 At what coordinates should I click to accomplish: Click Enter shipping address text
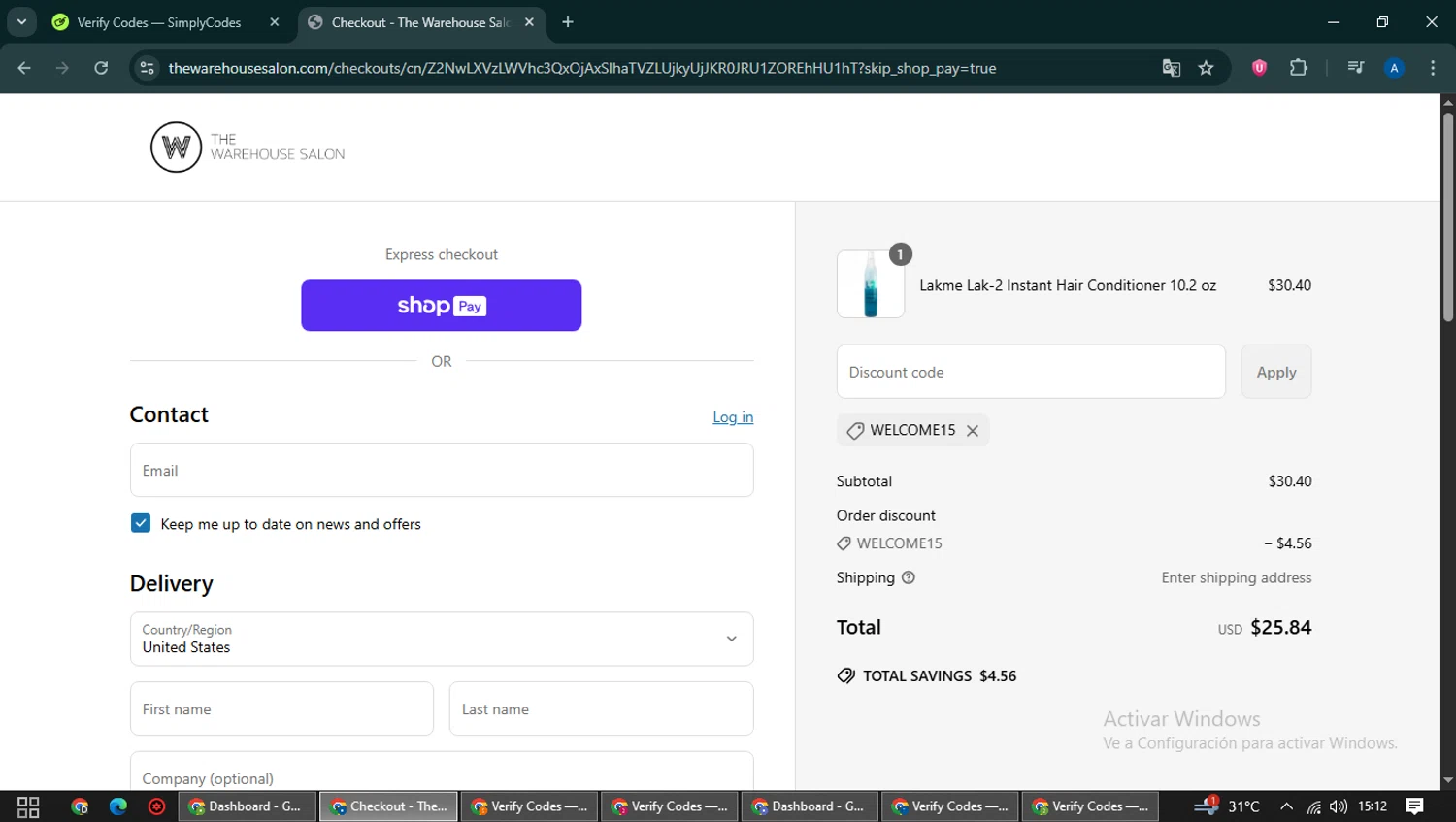pyautogui.click(x=1236, y=577)
